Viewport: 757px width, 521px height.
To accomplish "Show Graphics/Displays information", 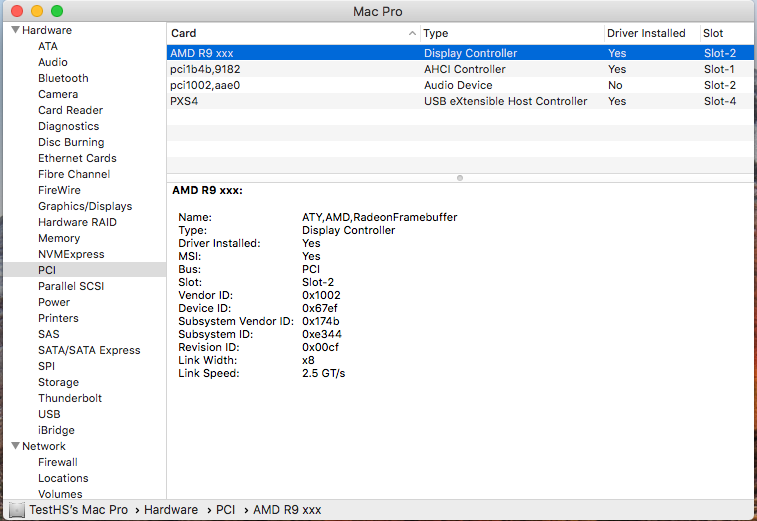I will click(85, 206).
